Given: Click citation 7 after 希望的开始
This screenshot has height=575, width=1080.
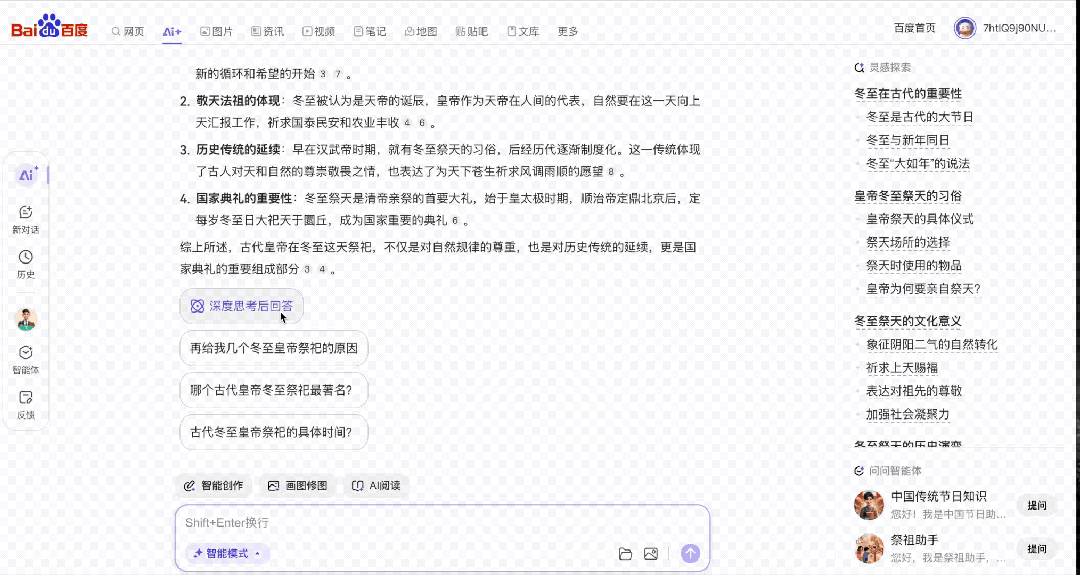Looking at the screenshot, I should 338,74.
